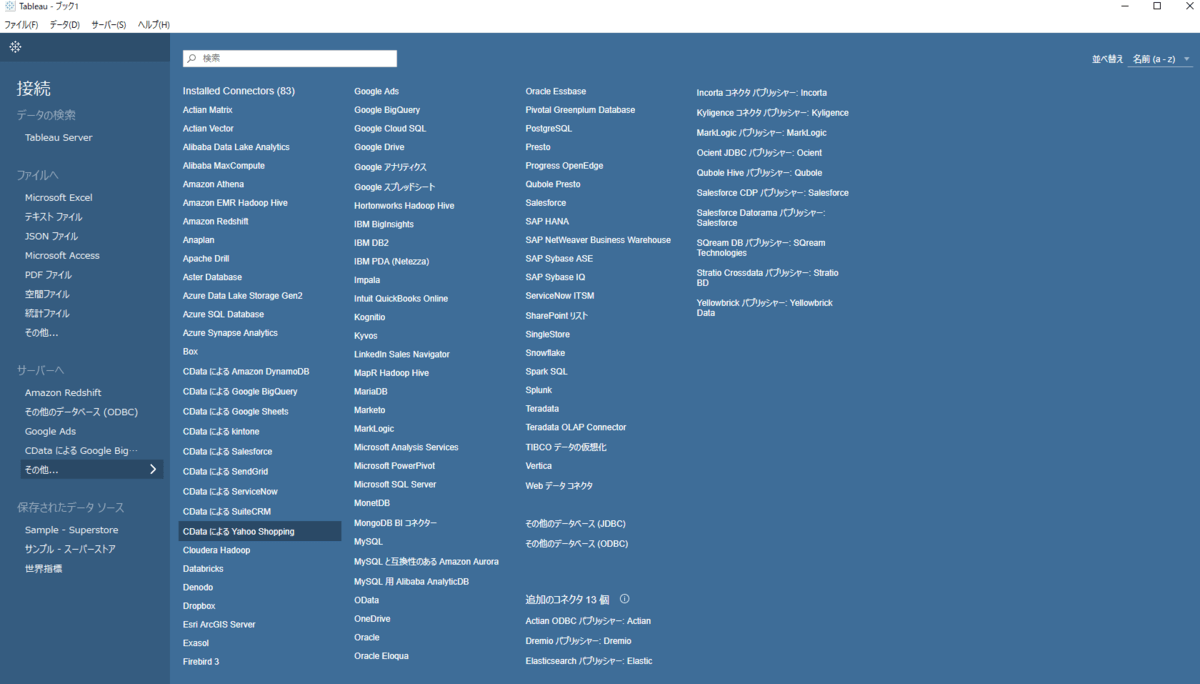Select MarkLogic パブリッシャー: MarkLogic connector
Viewport: 1200px width, 684px height.
762,133
